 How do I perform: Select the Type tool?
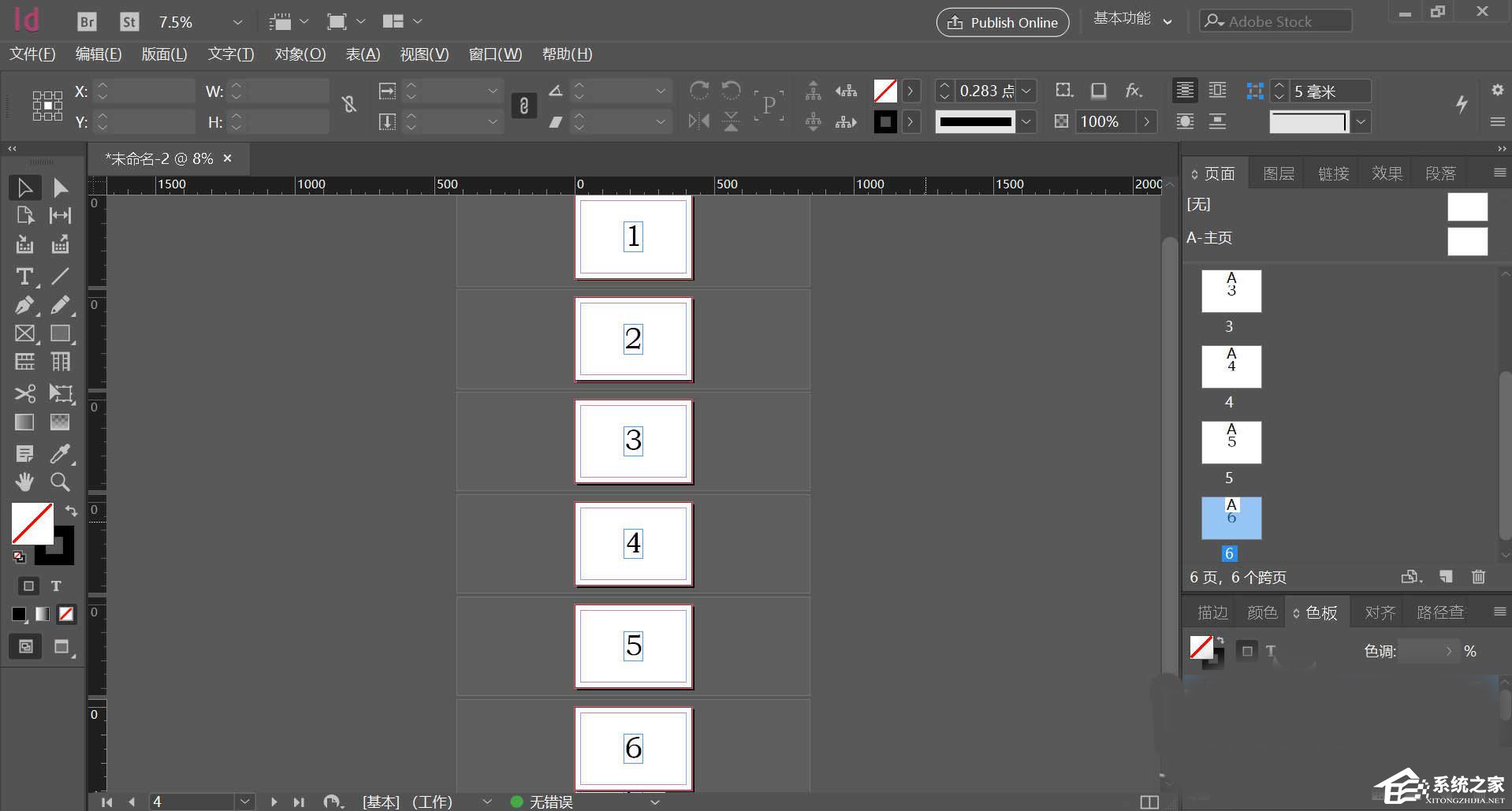[23, 277]
